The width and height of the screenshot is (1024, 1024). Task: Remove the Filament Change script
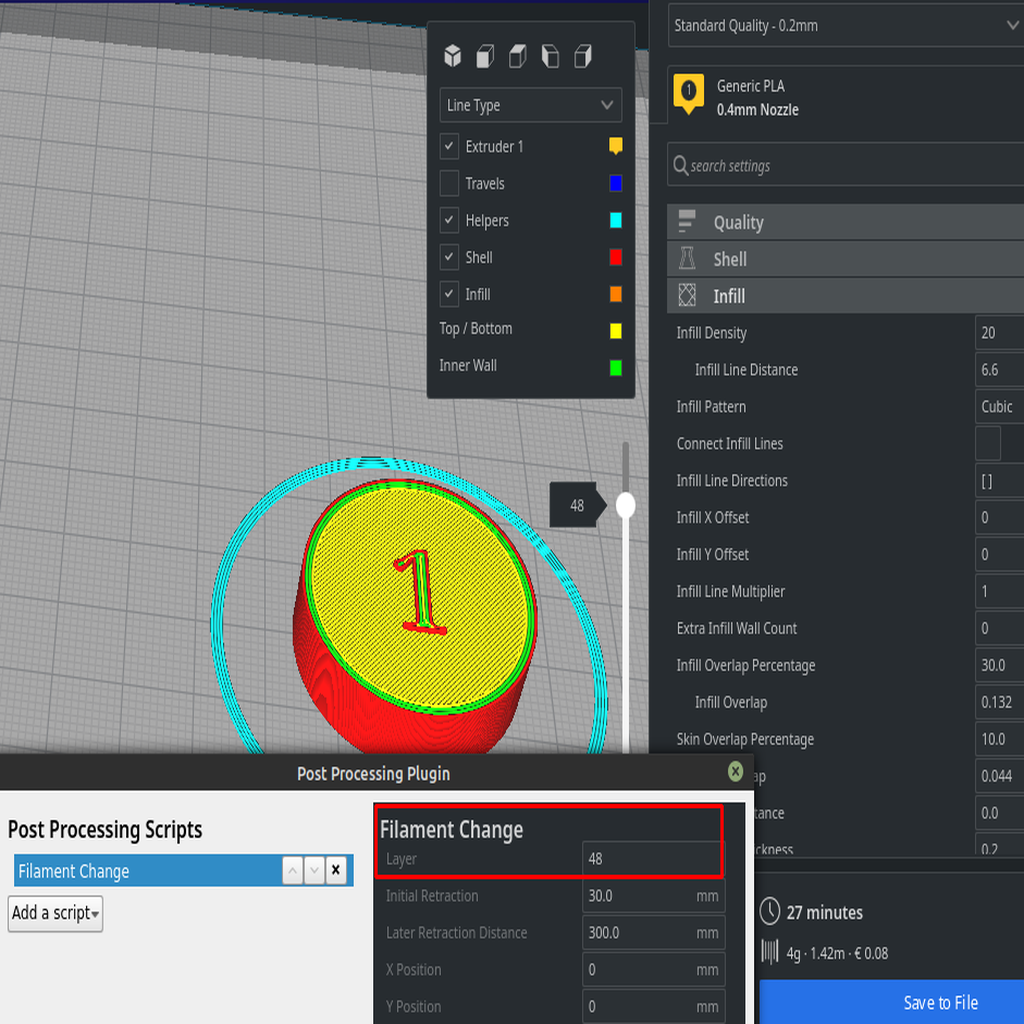point(336,871)
